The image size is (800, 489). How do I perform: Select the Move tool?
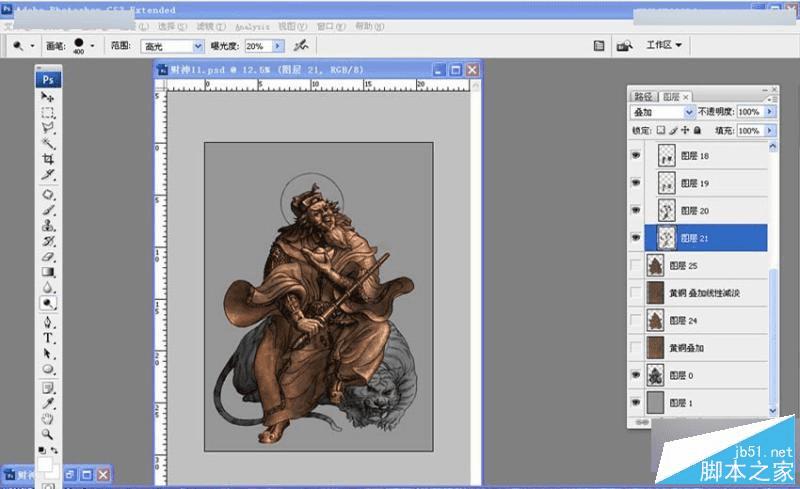tap(48, 97)
